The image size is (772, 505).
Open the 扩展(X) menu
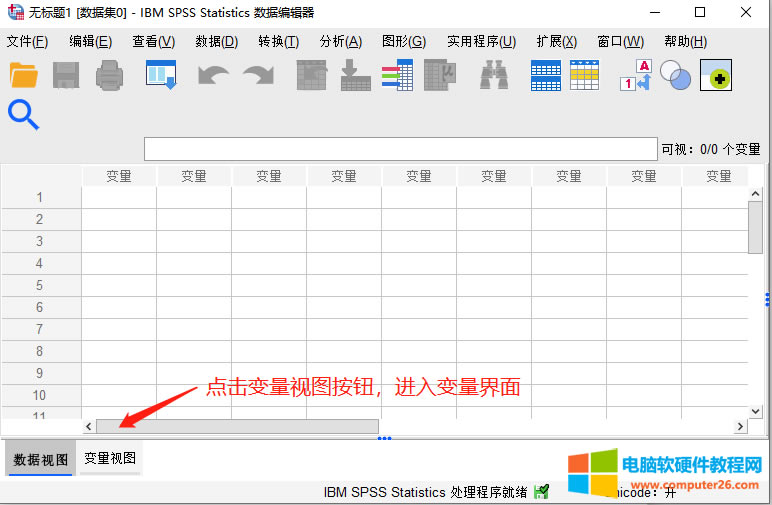(x=557, y=42)
